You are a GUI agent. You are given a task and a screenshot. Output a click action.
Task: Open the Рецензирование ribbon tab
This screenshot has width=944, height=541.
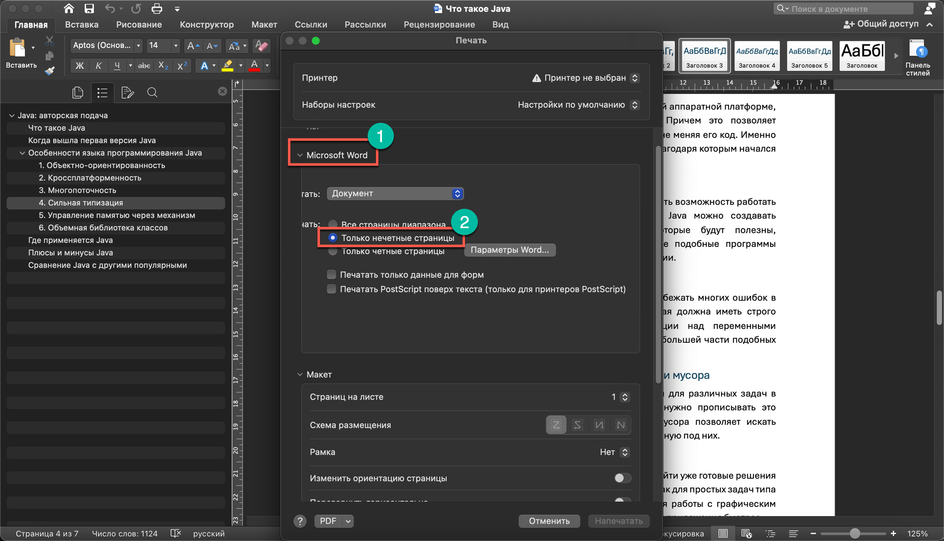[439, 25]
